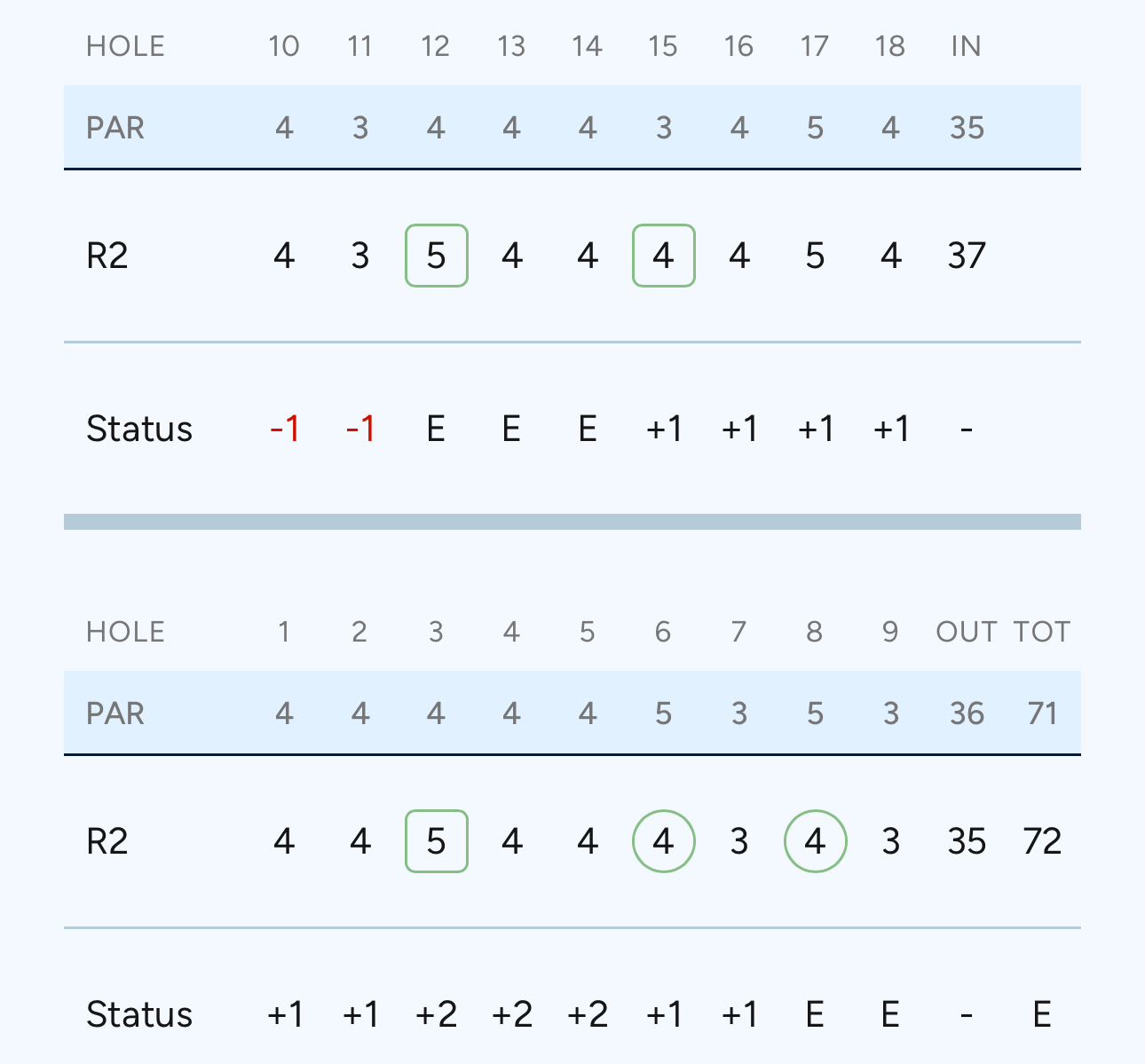
Task: Select the boxed score 5 on hole 3
Action: pyautogui.click(x=436, y=841)
